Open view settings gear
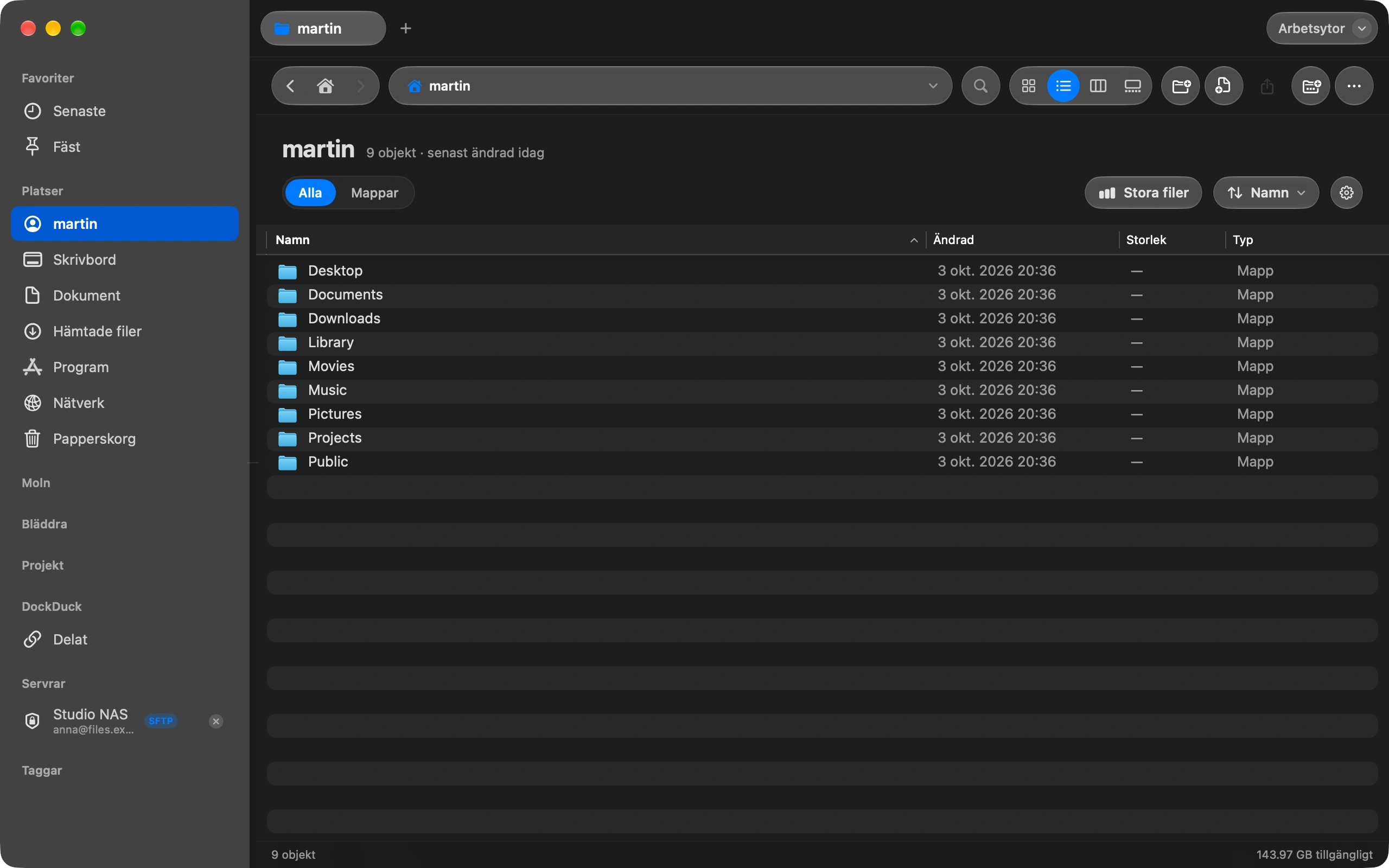 coord(1347,193)
